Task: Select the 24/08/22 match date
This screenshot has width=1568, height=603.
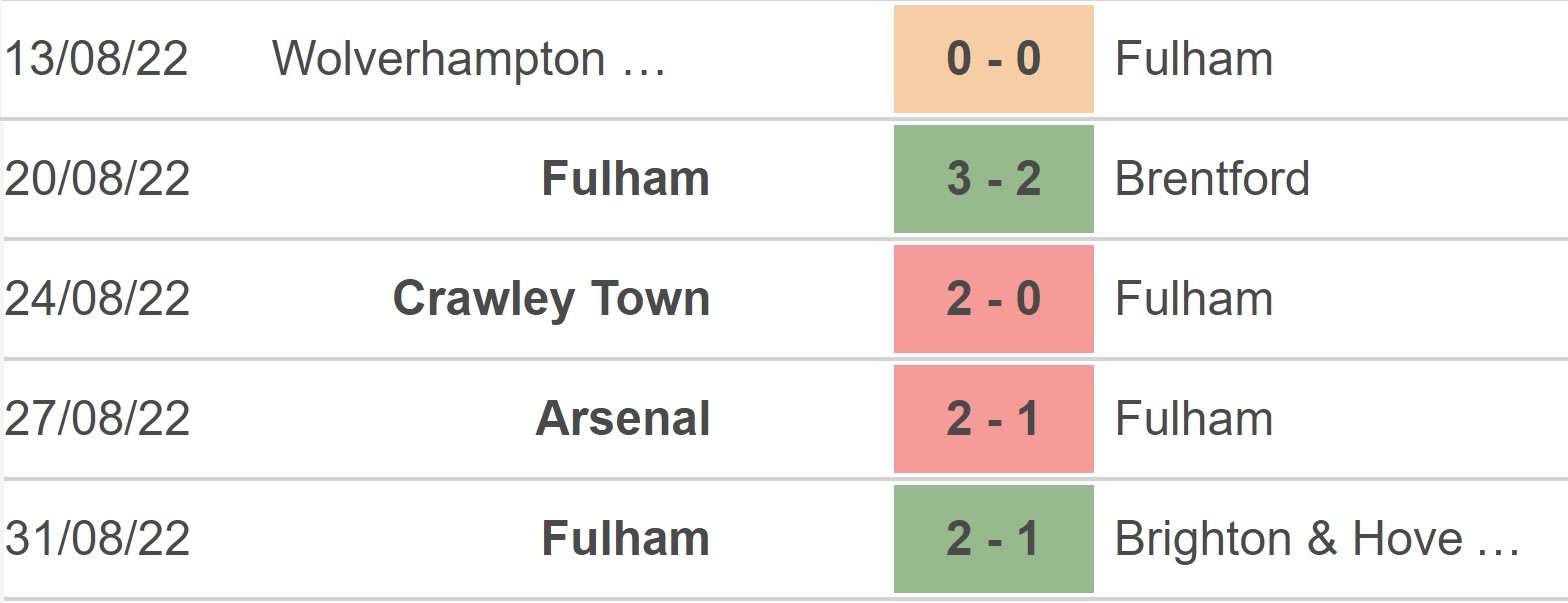Action: [97, 299]
